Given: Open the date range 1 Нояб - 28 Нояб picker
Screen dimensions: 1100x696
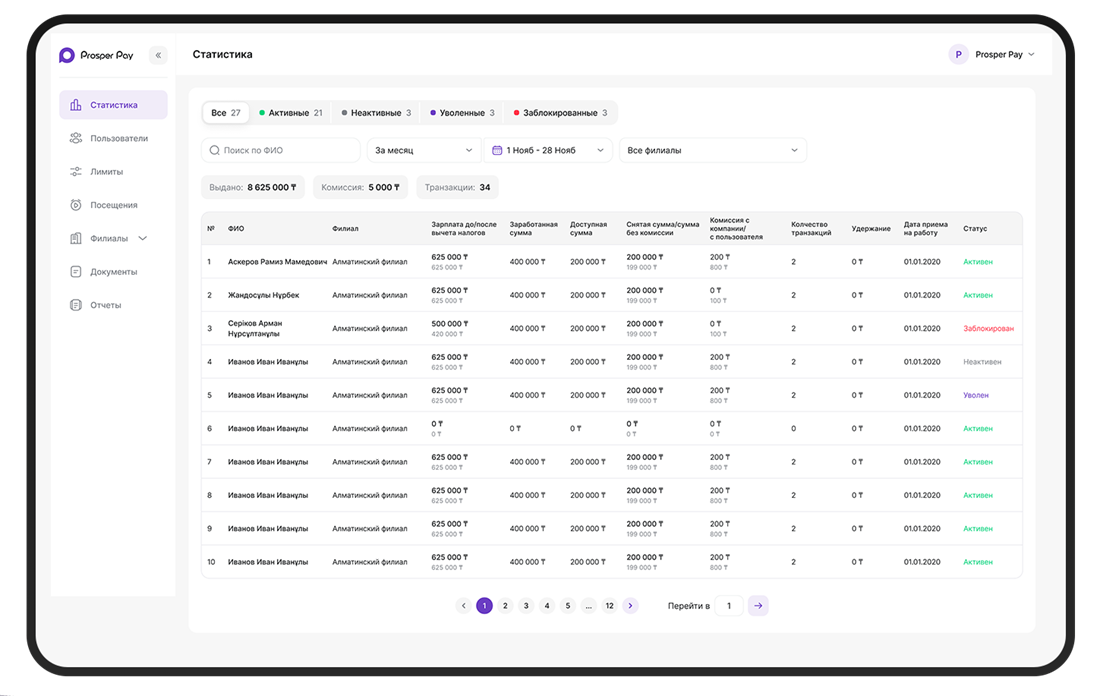Looking at the screenshot, I should (548, 150).
